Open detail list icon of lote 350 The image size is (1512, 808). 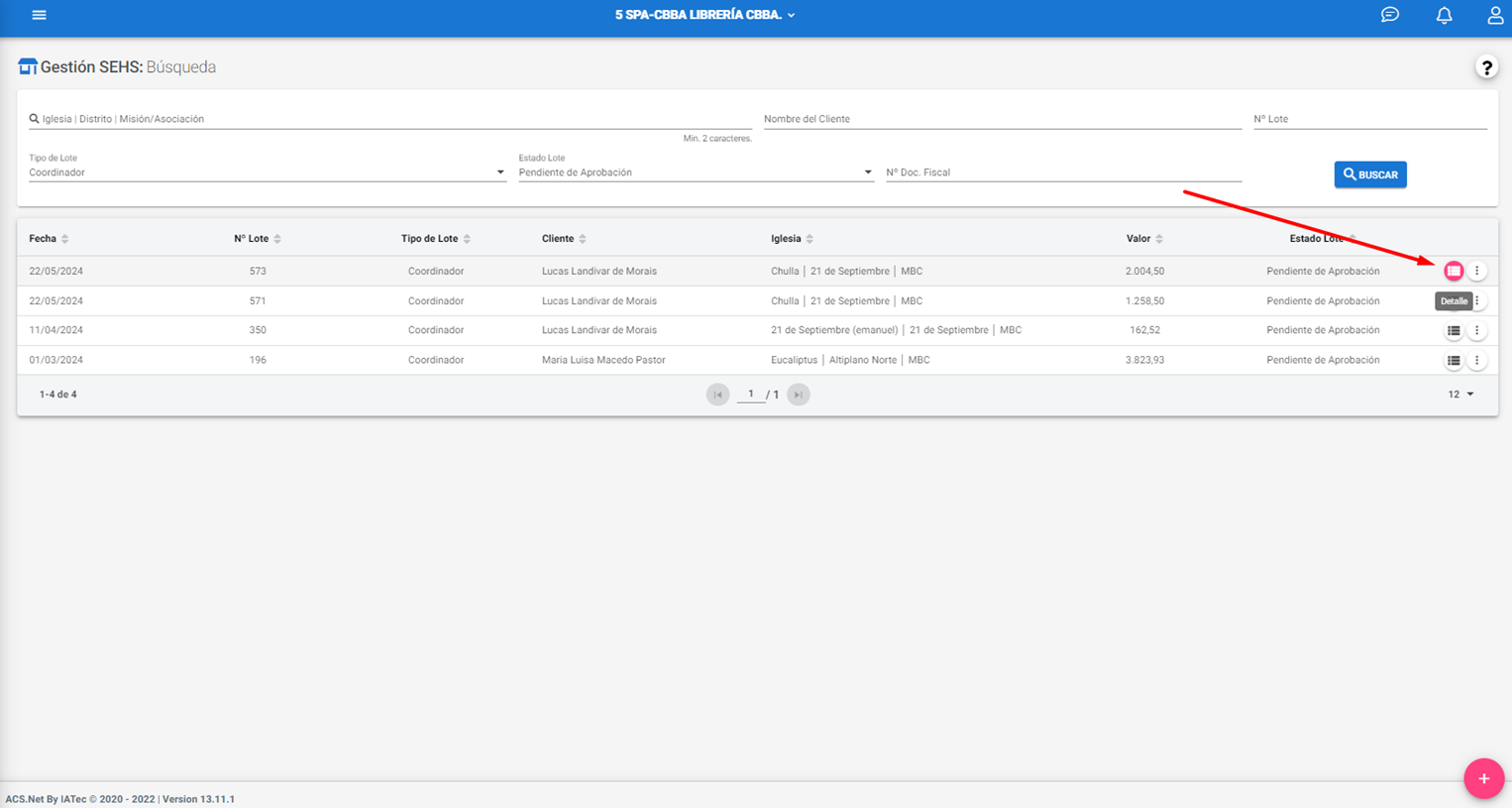(1454, 330)
